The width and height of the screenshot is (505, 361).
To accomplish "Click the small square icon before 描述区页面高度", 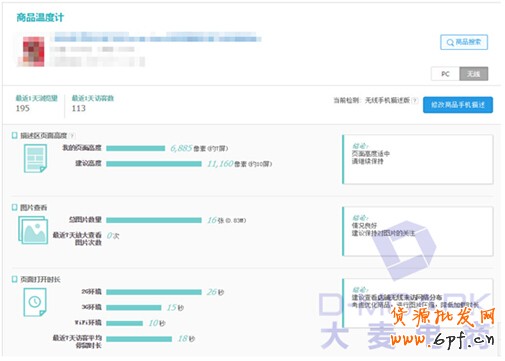I will coord(14,135).
